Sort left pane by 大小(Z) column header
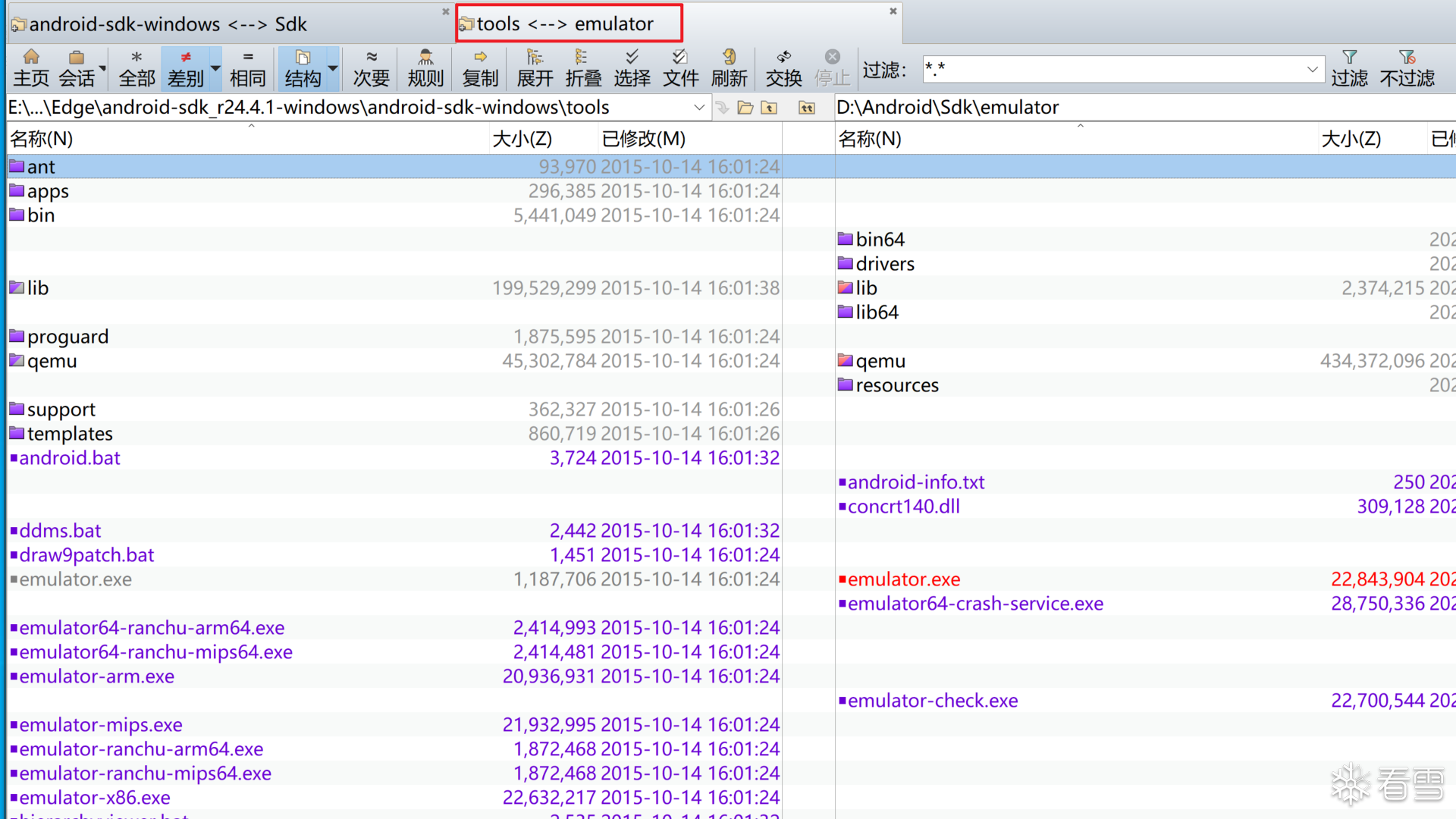 click(x=522, y=139)
